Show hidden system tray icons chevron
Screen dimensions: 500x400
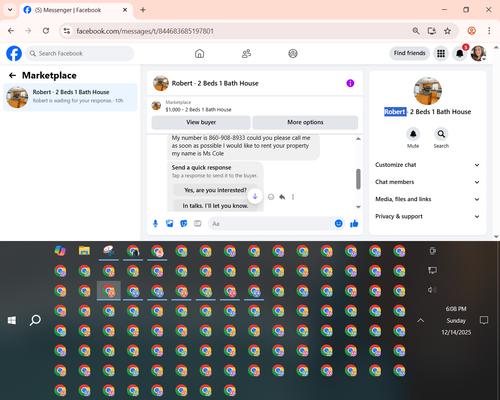(x=421, y=320)
